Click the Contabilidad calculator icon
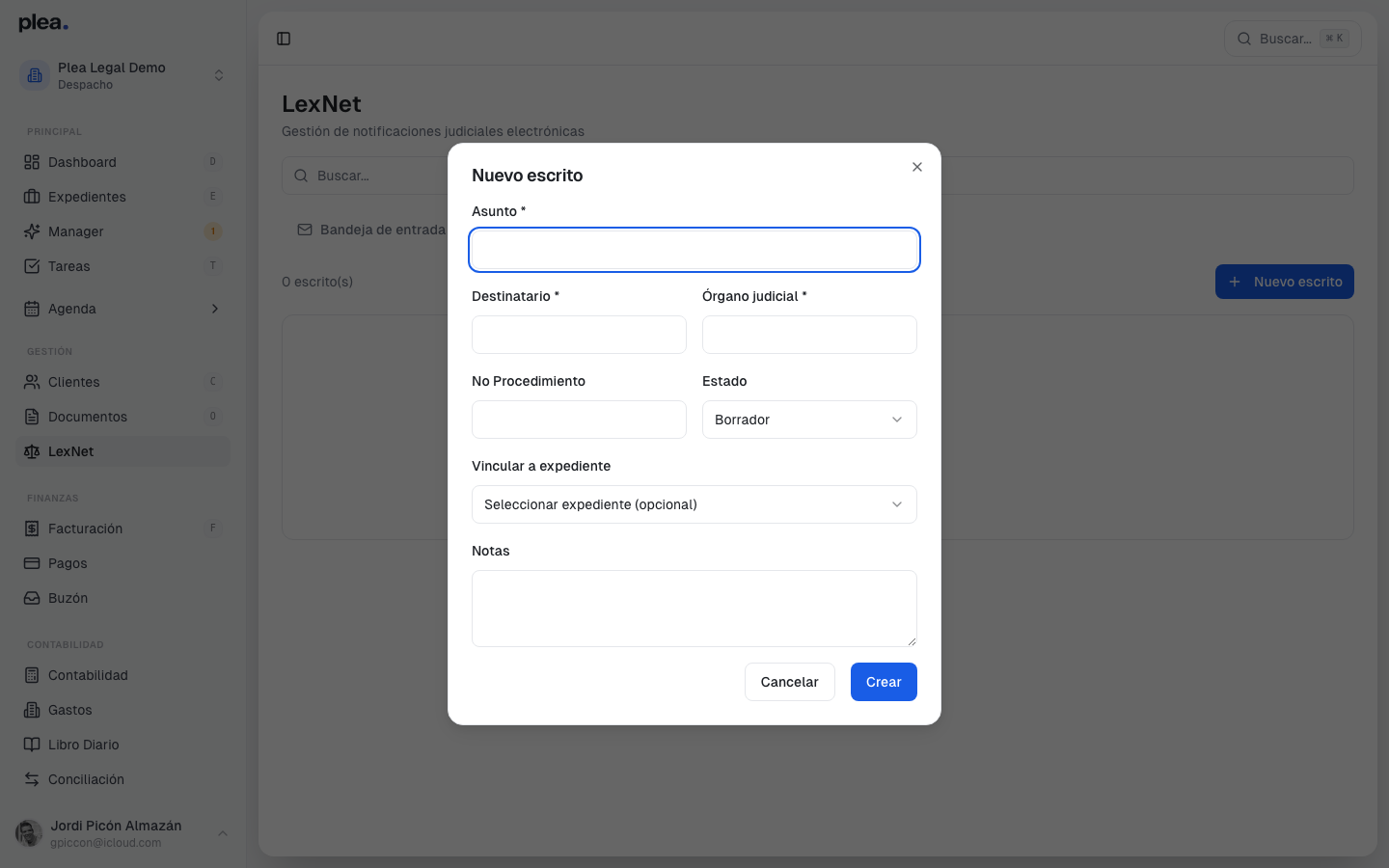The image size is (1389, 868). [x=32, y=675]
